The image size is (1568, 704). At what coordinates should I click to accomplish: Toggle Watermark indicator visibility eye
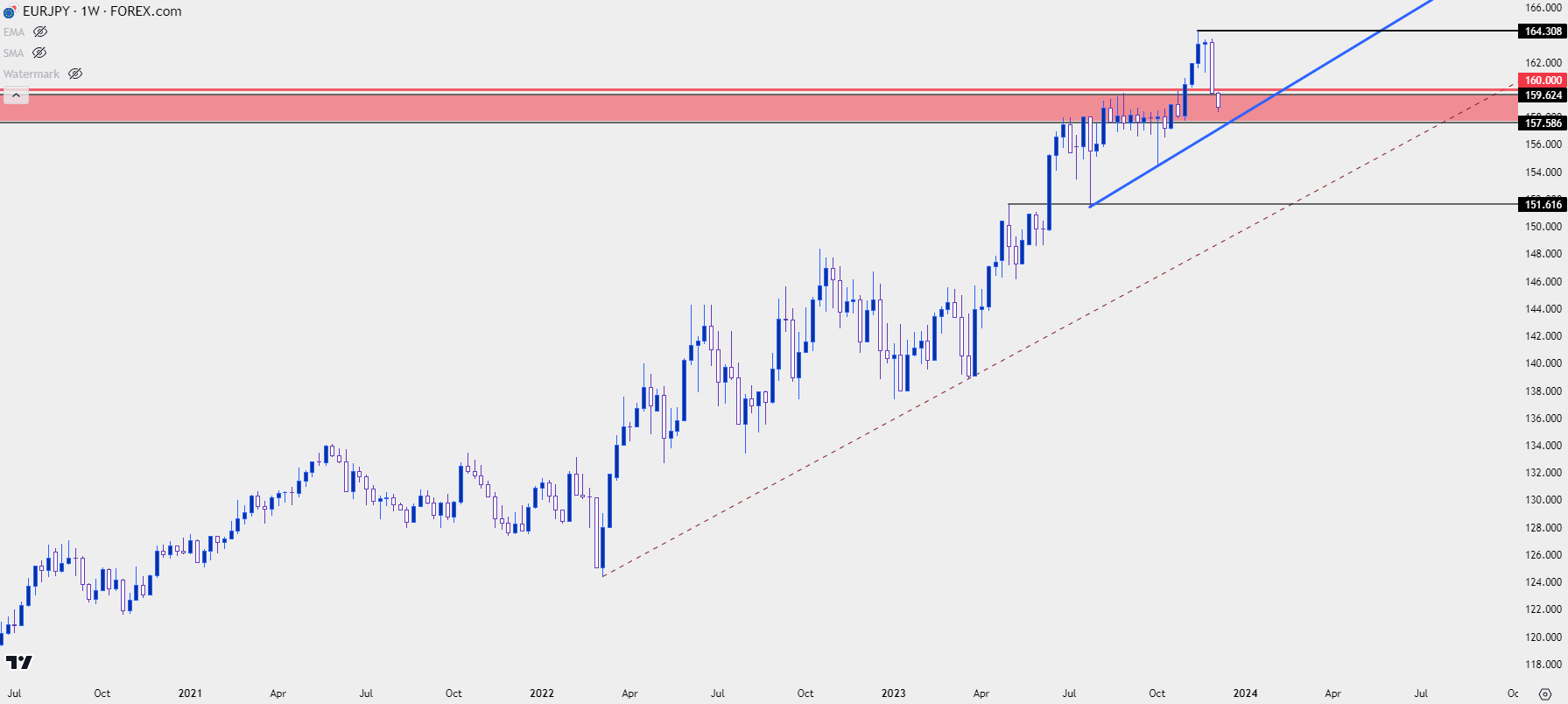75,74
